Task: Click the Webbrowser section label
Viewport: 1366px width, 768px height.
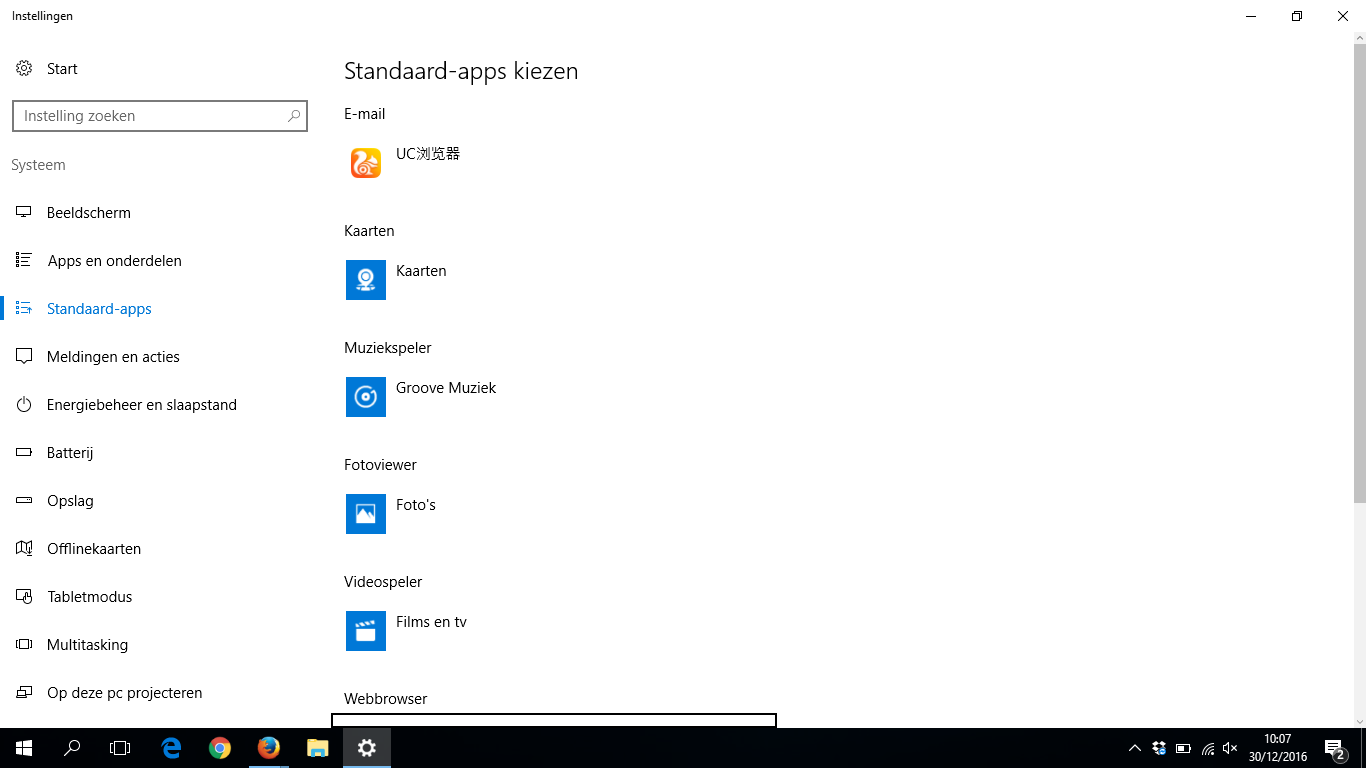Action: tap(386, 699)
